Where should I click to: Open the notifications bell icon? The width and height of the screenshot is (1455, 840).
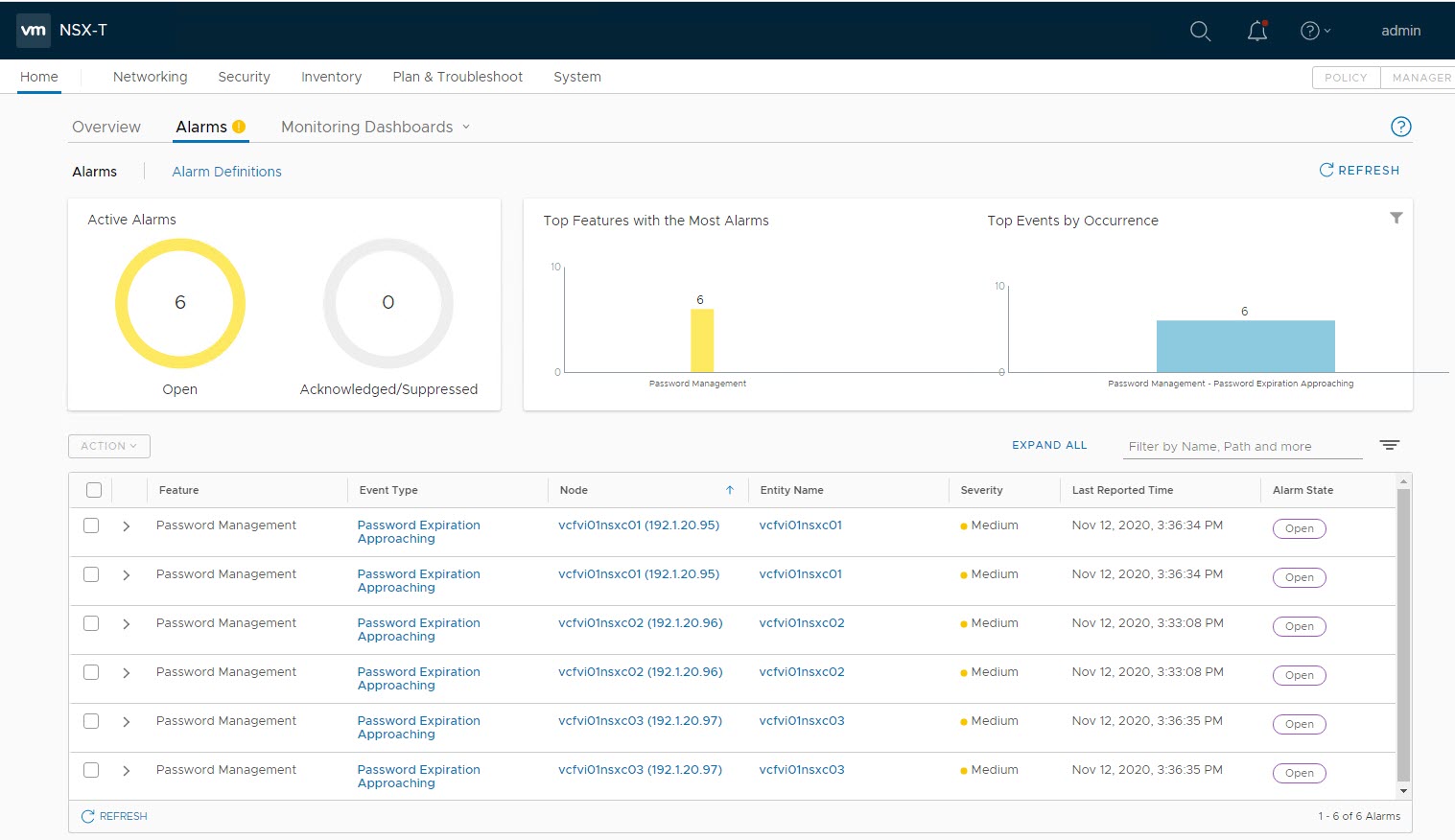1257,31
